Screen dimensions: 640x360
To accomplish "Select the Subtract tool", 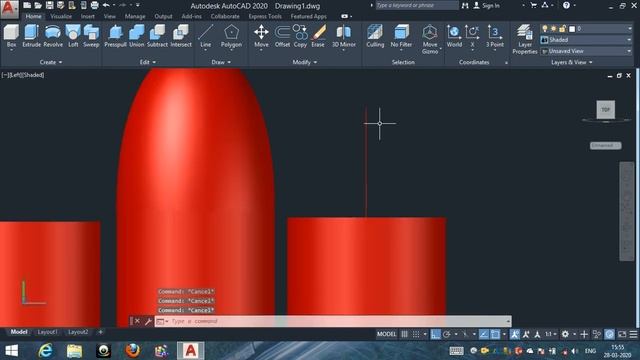I will point(157,36).
